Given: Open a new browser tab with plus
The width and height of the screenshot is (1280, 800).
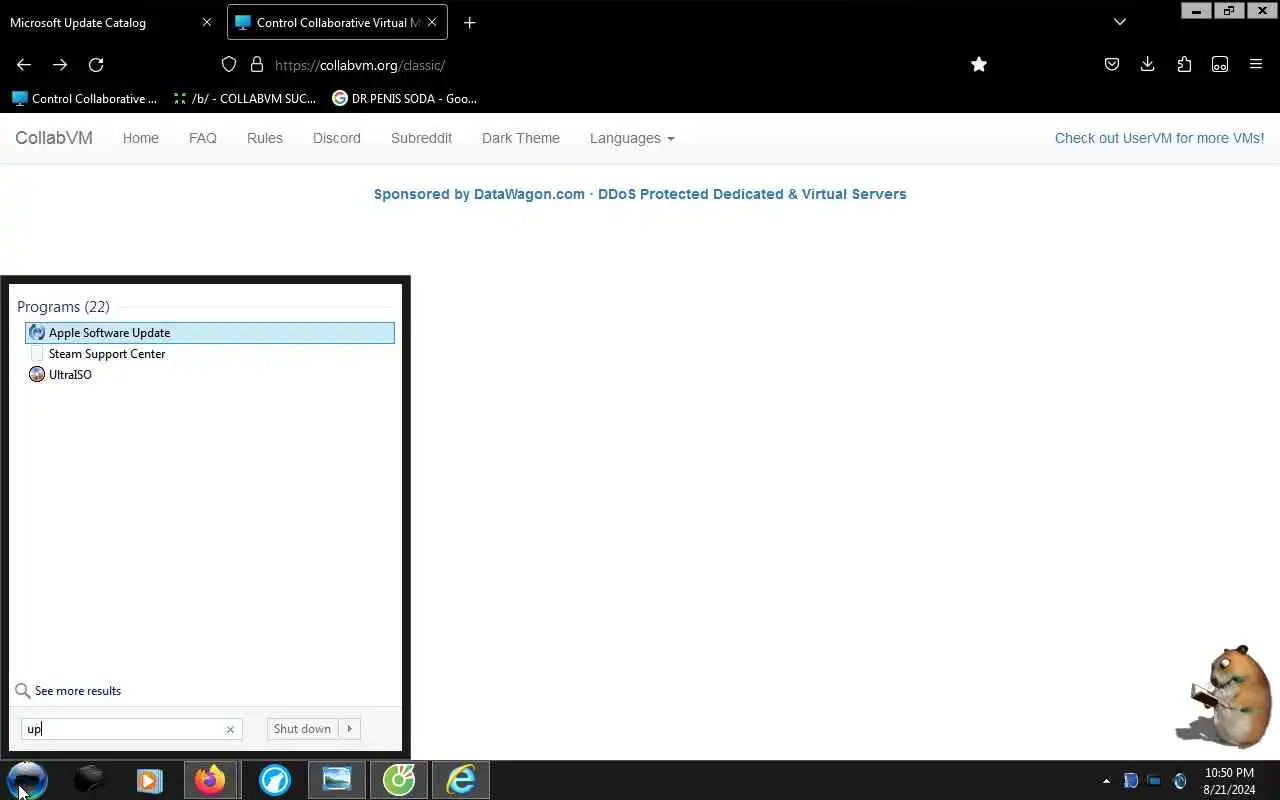Looking at the screenshot, I should 469,22.
